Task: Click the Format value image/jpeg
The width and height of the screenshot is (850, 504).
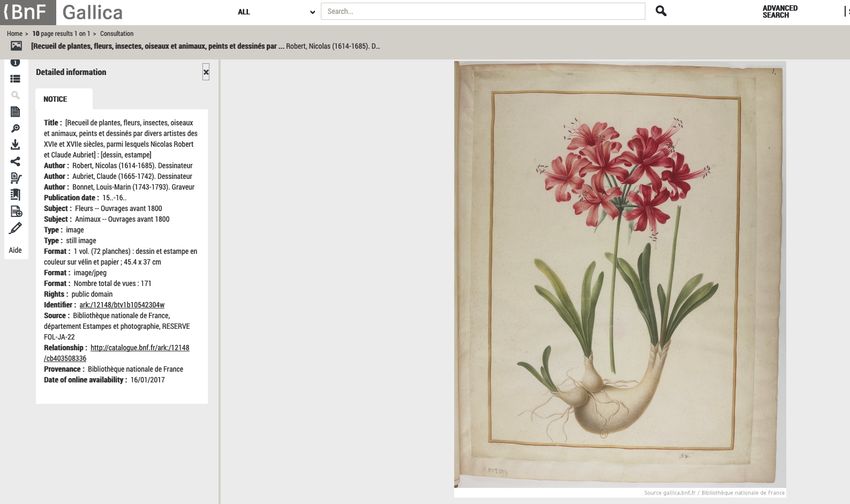Action: [90, 273]
